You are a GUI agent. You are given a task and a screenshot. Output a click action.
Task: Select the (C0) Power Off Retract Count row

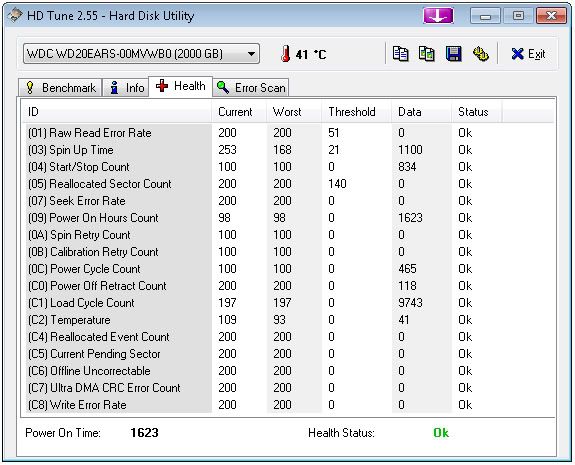coord(264,286)
